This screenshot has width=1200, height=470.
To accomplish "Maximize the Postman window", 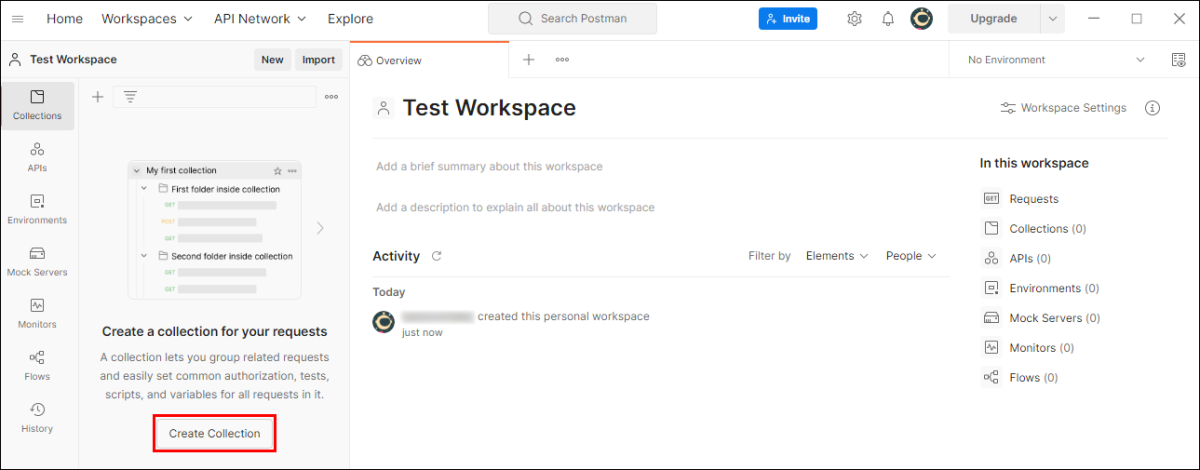I will pos(1136,18).
